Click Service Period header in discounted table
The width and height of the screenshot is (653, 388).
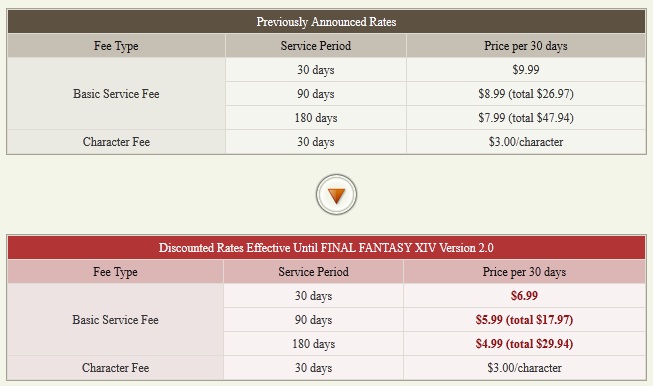[313, 272]
